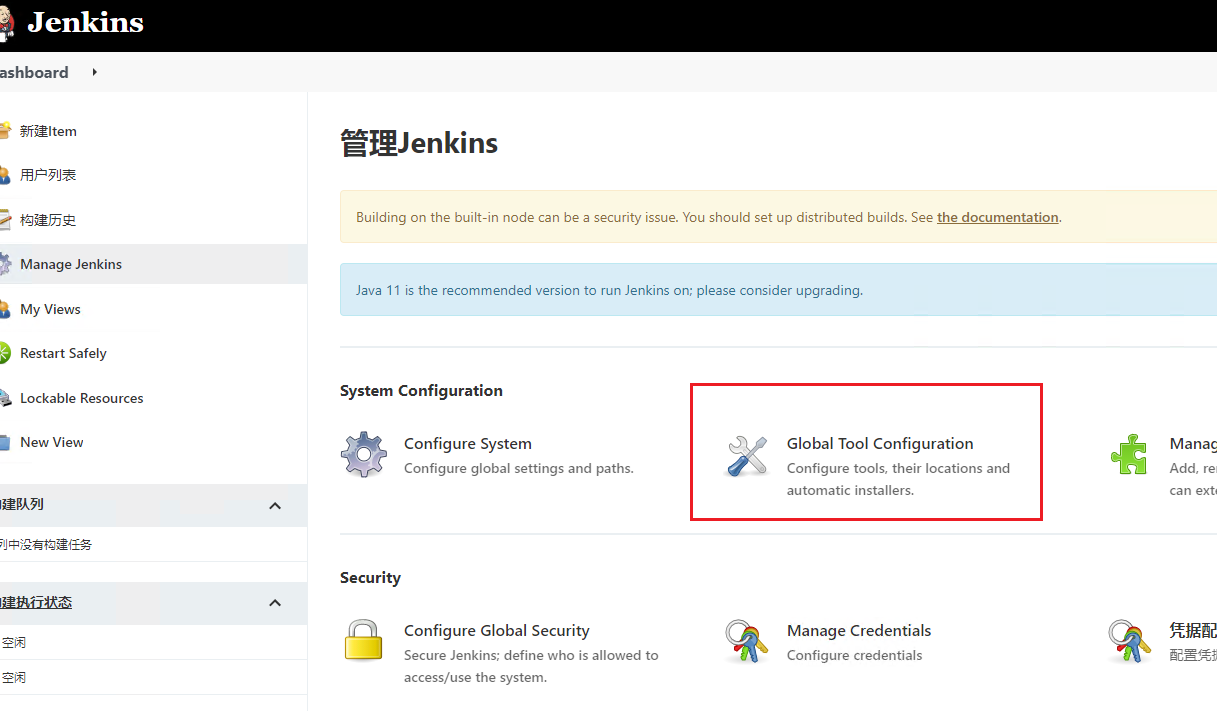Click the Security section heading

tap(370, 577)
